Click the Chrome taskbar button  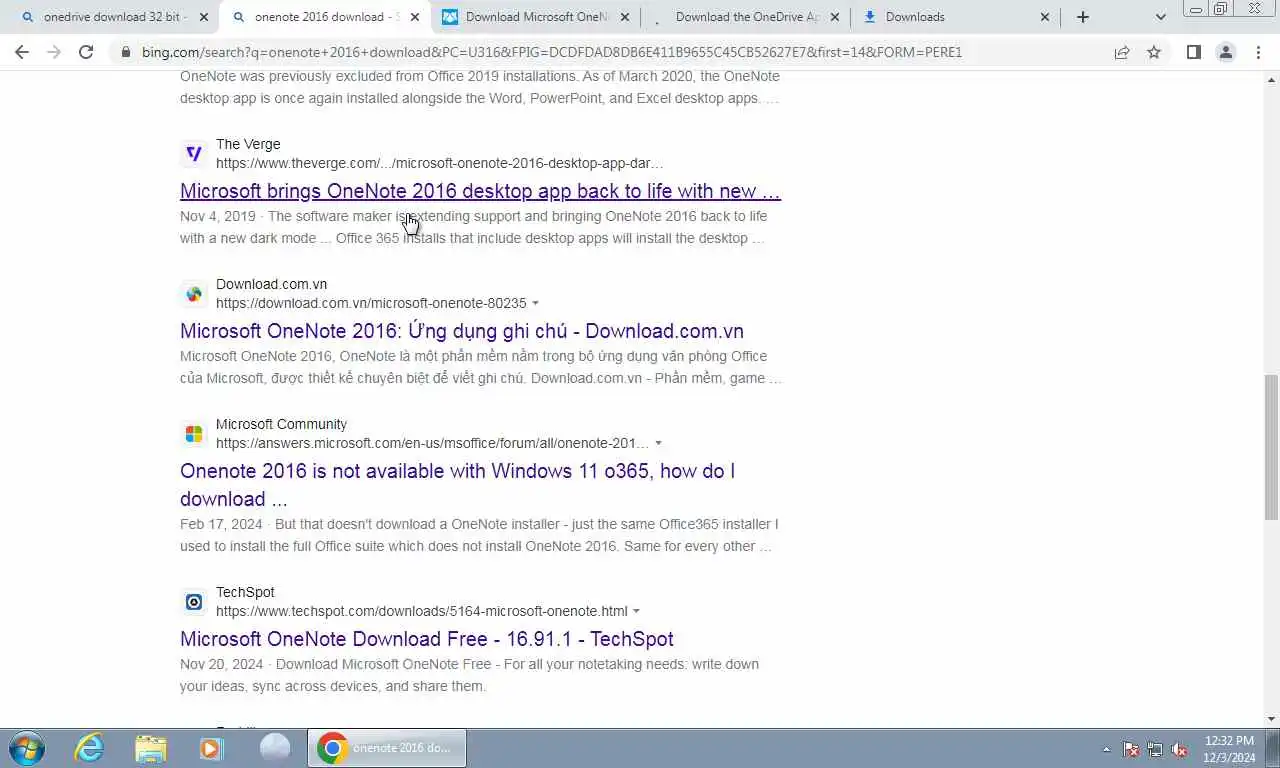(387, 748)
